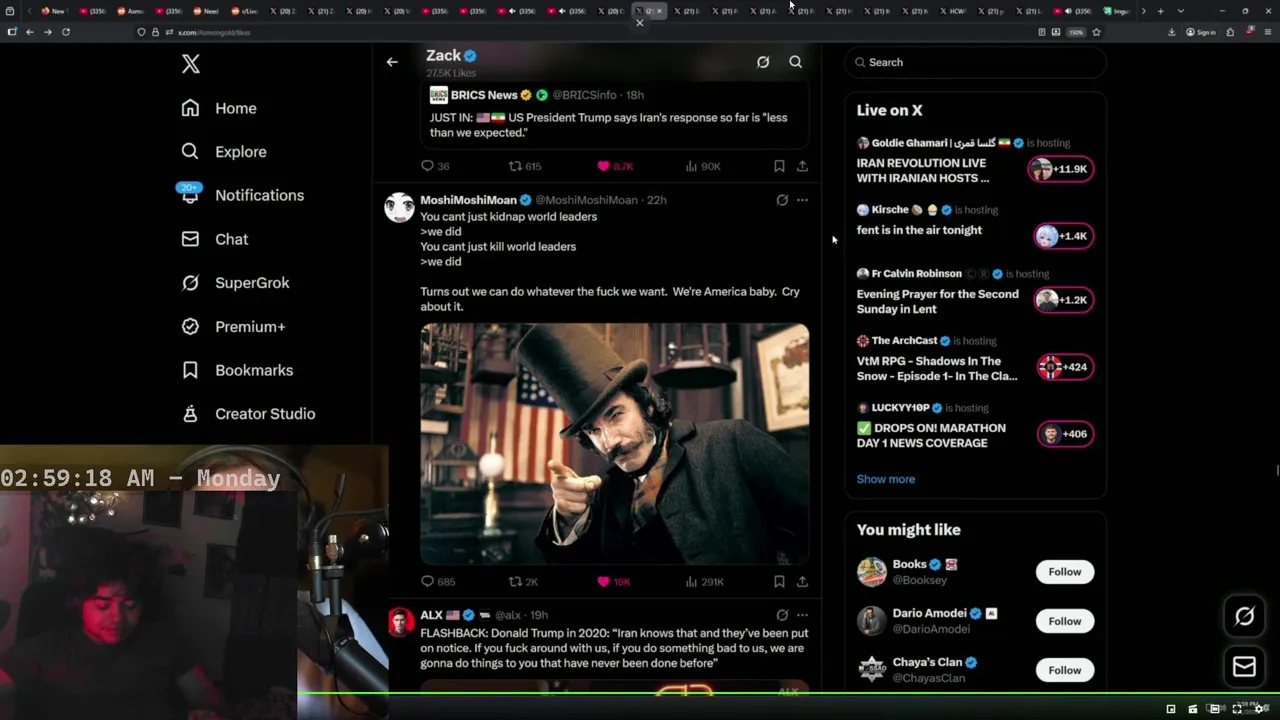
Task: Click Grok explain icon on MoshiMoshiMoan post
Action: (782, 200)
